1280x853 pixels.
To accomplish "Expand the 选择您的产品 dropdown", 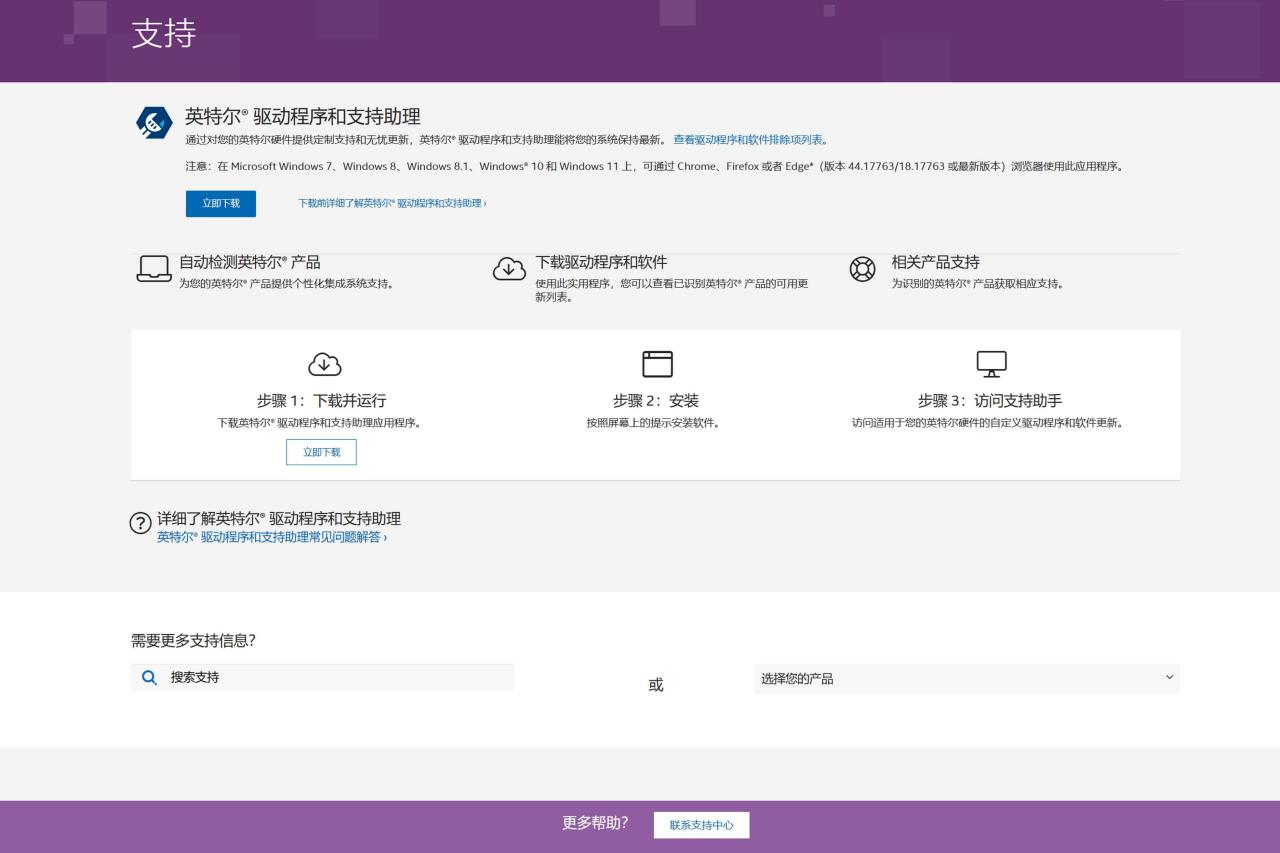I will point(967,679).
